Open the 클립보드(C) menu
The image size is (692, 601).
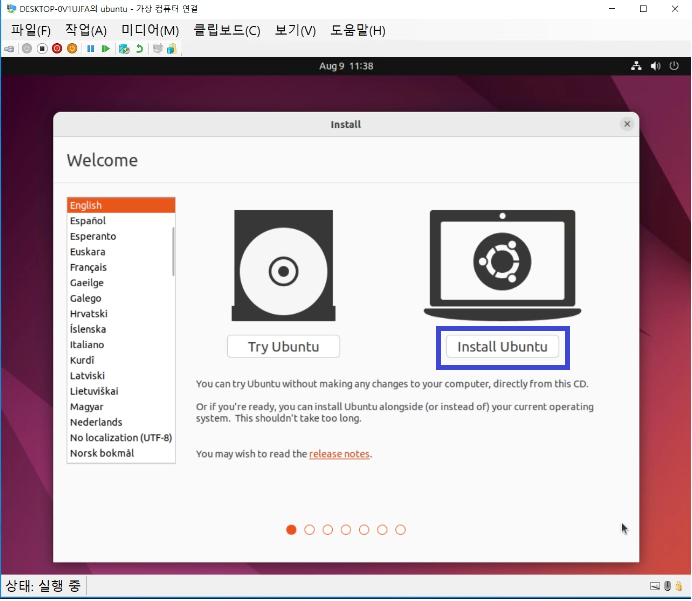(227, 30)
